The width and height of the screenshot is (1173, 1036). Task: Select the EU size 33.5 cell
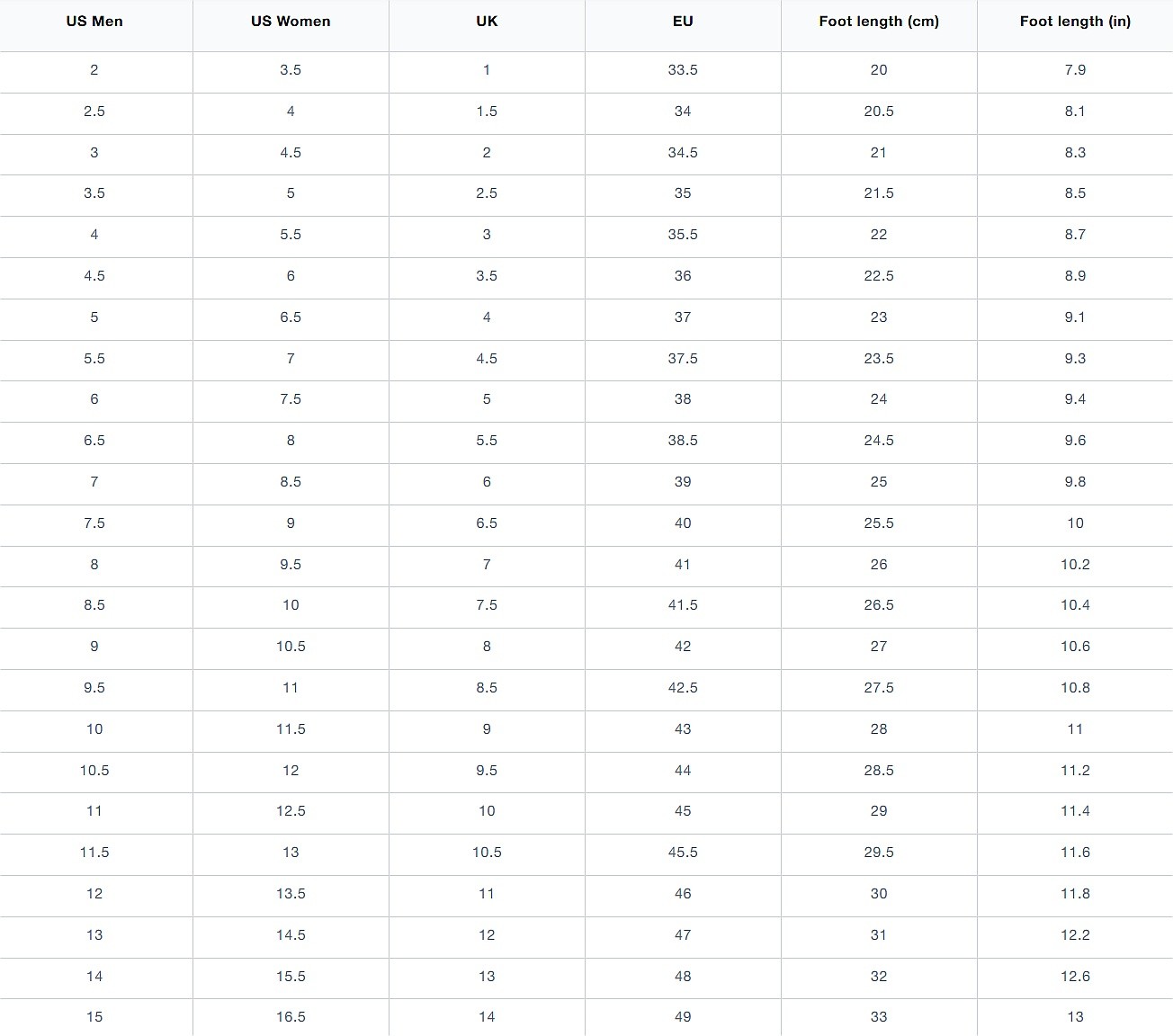[683, 70]
